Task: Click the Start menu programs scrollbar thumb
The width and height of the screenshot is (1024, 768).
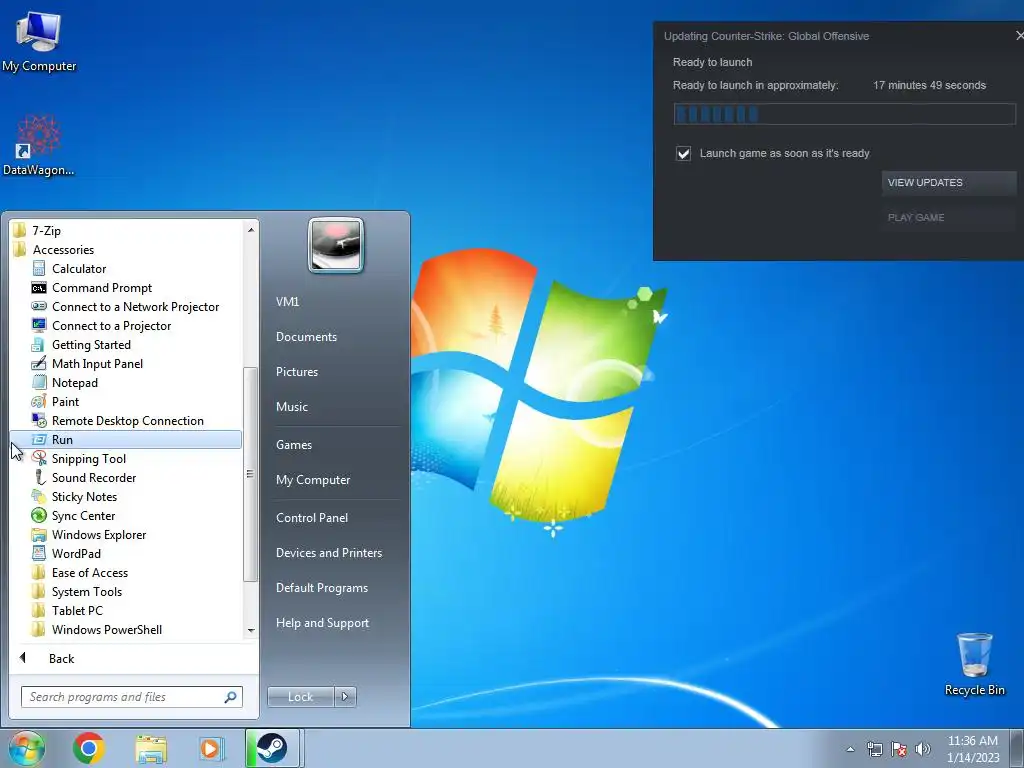Action: [x=249, y=474]
